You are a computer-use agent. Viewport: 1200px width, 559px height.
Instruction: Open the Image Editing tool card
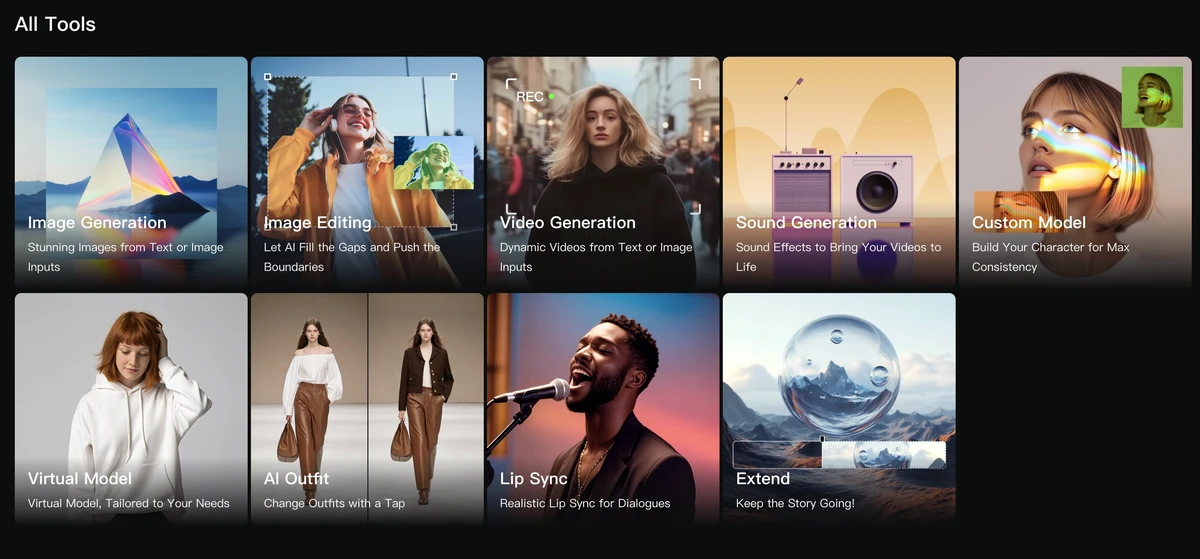point(367,173)
